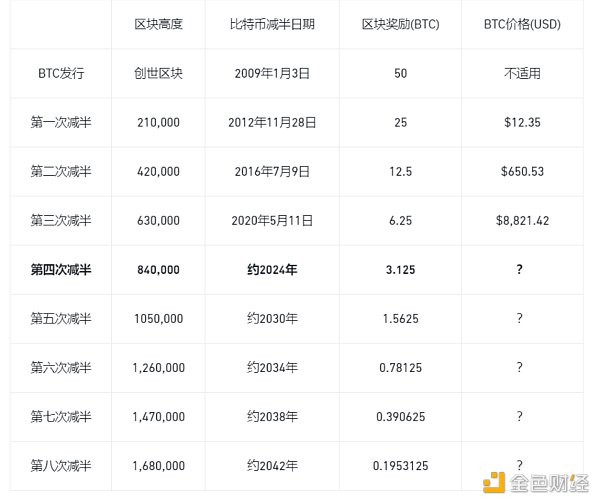Screen dimensions: 600x504
Task: Select the 第三次减半 row label
Action: [x=60, y=220]
